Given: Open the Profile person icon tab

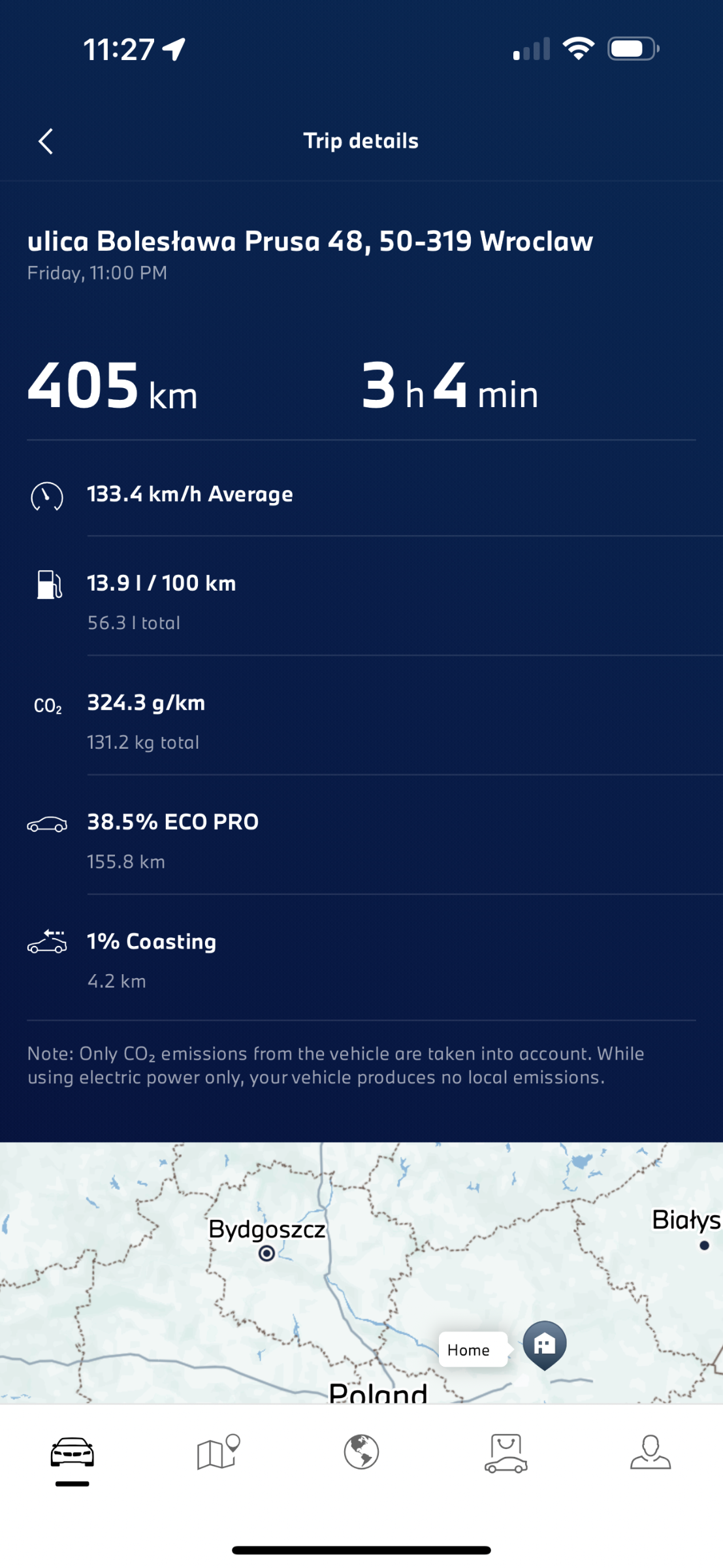Looking at the screenshot, I should coord(651,1452).
